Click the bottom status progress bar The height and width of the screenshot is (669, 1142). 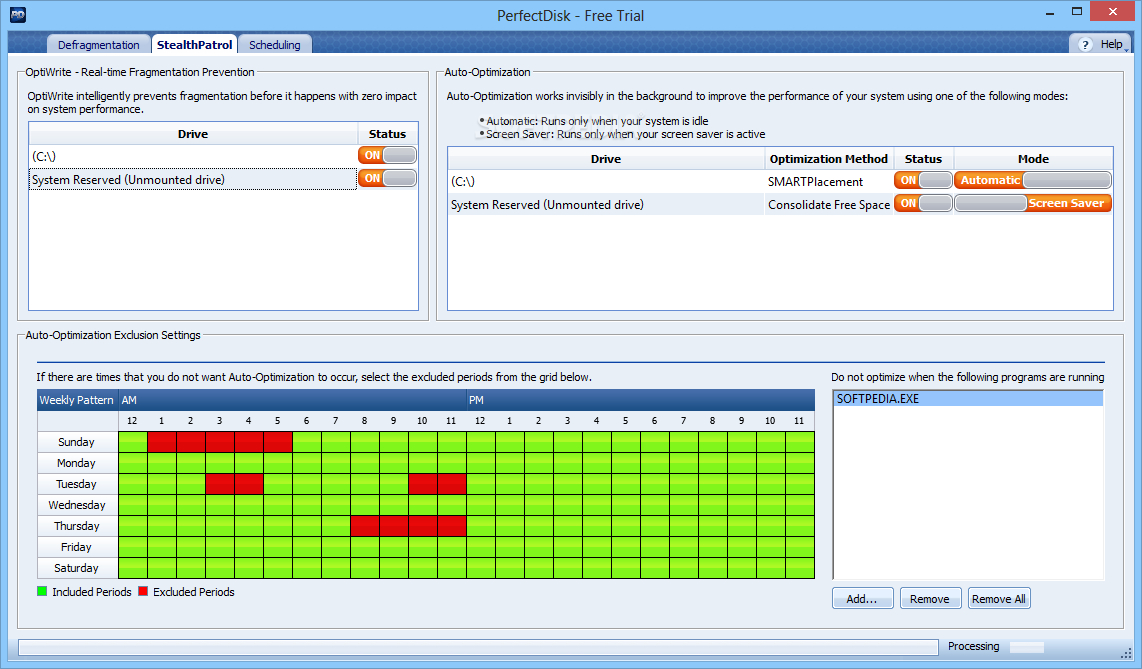(x=479, y=647)
